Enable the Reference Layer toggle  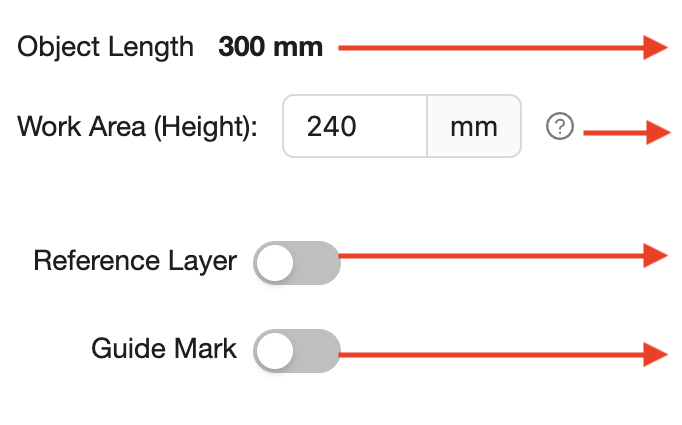pyautogui.click(x=297, y=263)
